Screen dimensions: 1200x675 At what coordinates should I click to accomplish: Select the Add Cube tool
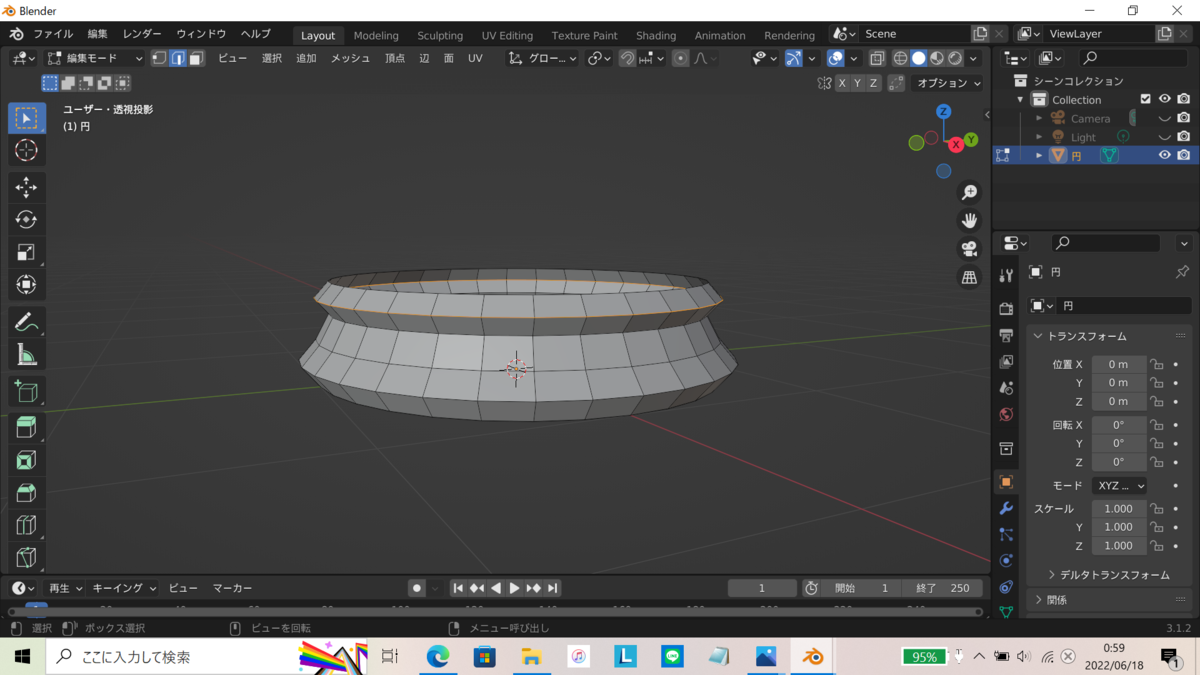27,391
